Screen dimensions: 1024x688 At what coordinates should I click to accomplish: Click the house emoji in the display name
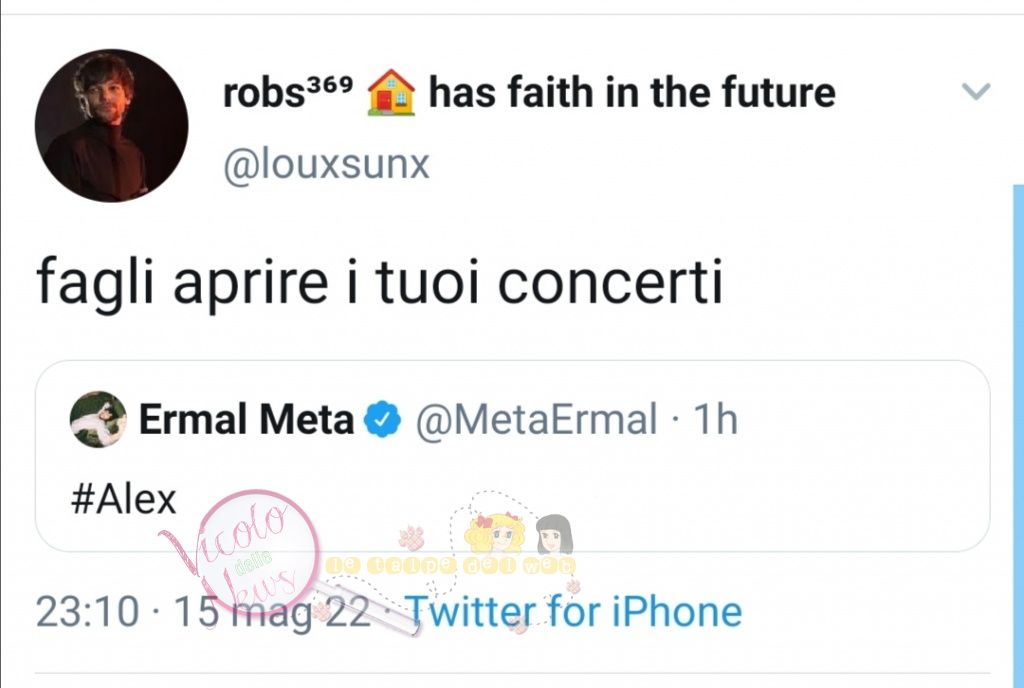click(x=391, y=92)
